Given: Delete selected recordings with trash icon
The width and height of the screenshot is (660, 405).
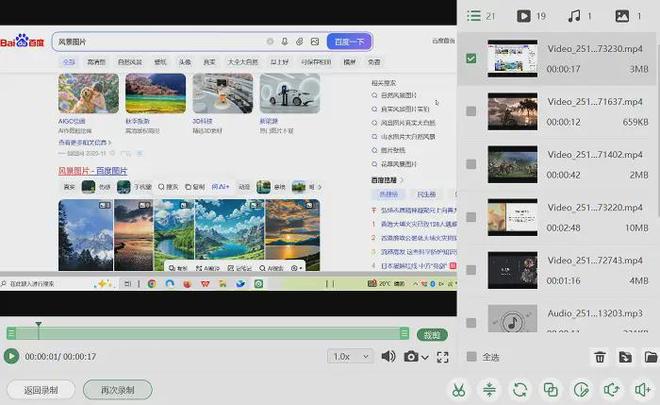Looking at the screenshot, I should point(600,357).
